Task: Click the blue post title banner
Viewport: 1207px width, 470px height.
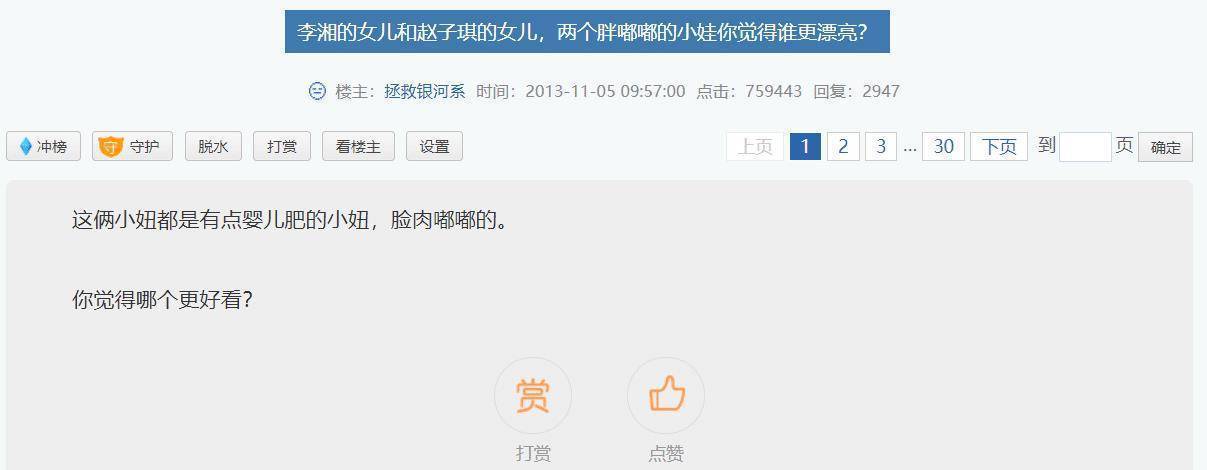Action: click(587, 32)
